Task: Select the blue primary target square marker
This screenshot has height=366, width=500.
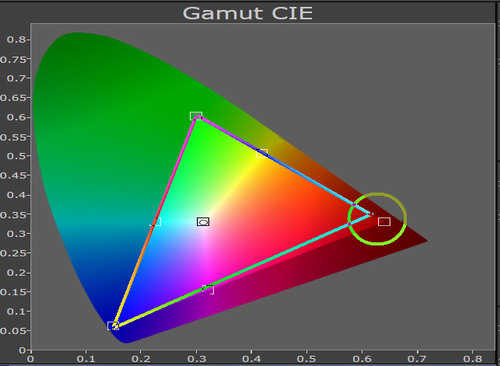Action: click(x=113, y=326)
